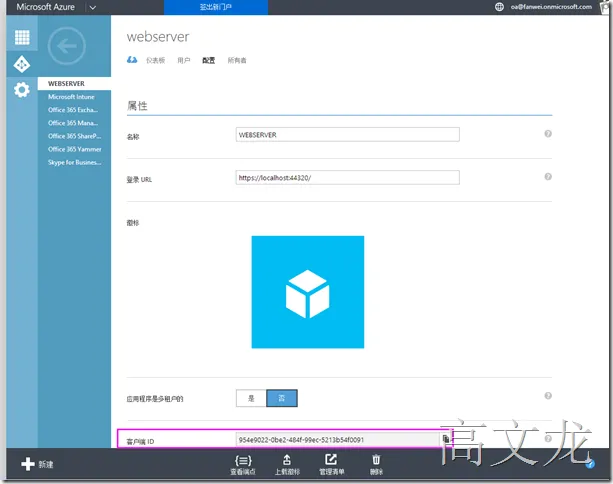Set the multi-tenant toggle to Yes (是)
The height and width of the screenshot is (484, 613).
tap(251, 398)
